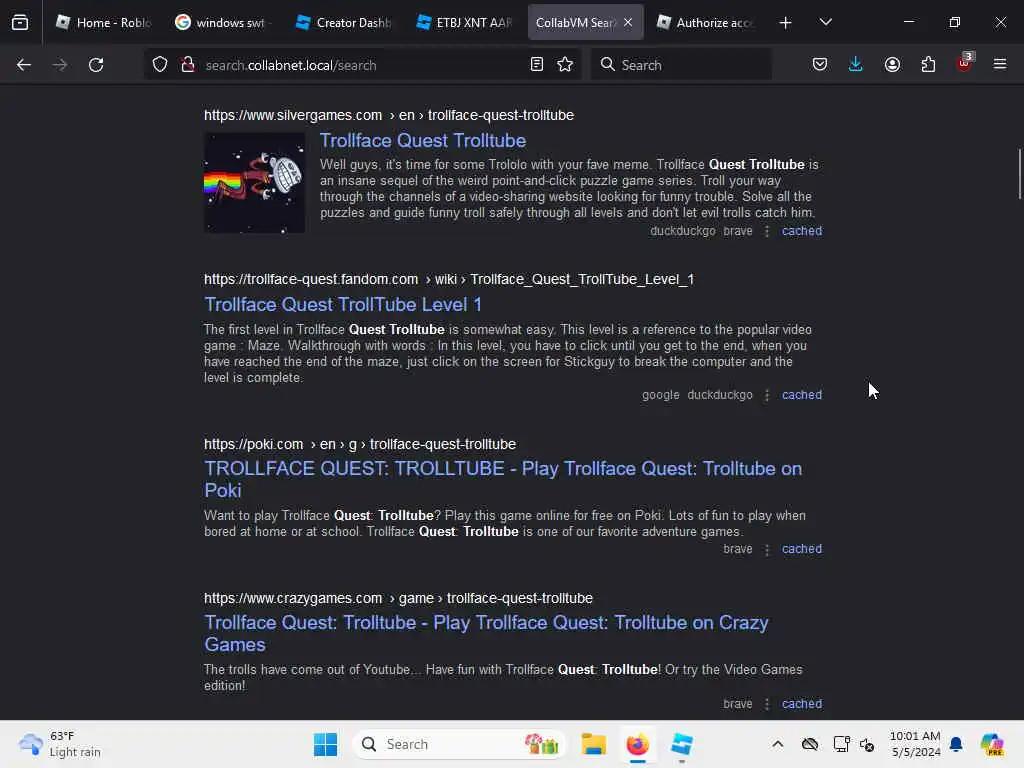The image size is (1024, 768).
Task: Click the OneDrive cloud tray icon
Action: pos(810,744)
